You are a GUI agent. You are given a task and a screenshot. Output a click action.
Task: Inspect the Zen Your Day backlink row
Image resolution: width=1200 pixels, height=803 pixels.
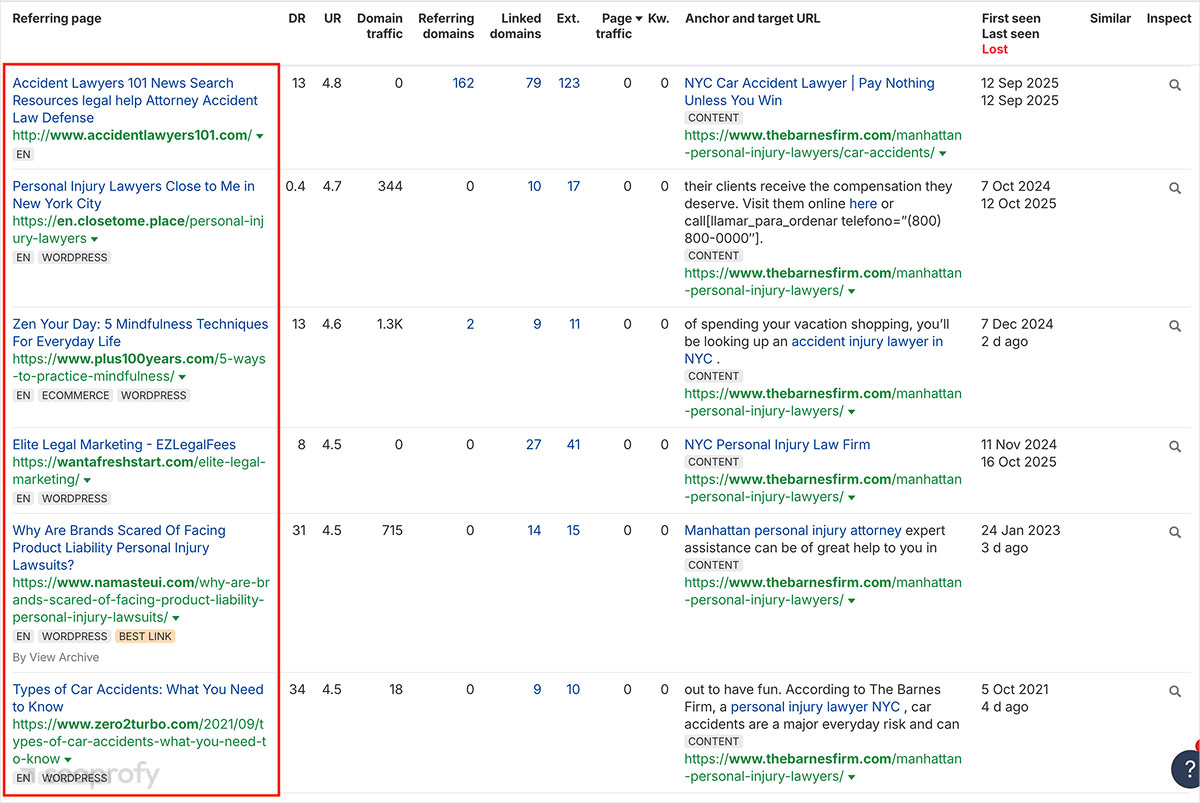(1175, 325)
